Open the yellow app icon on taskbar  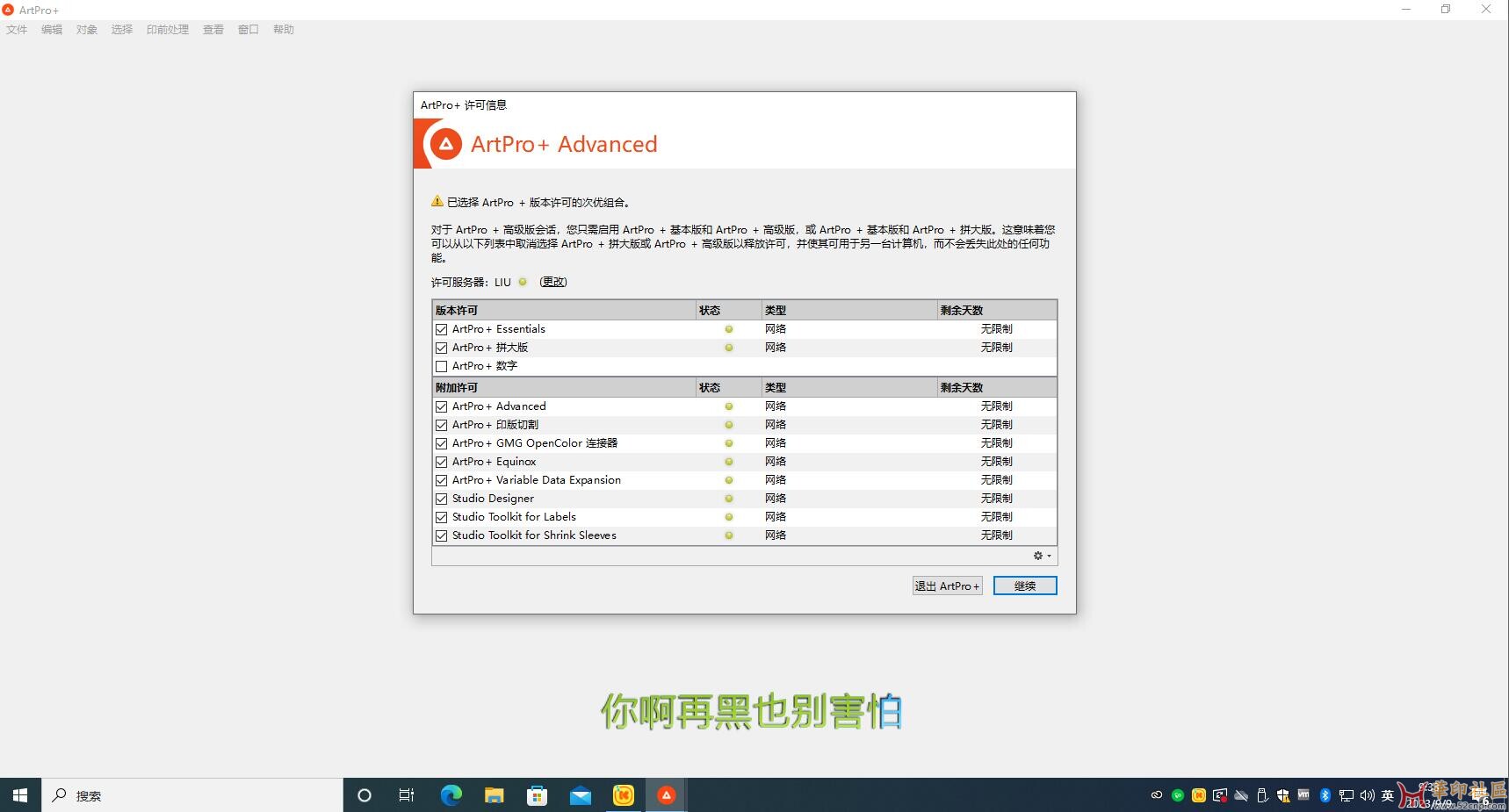[623, 795]
